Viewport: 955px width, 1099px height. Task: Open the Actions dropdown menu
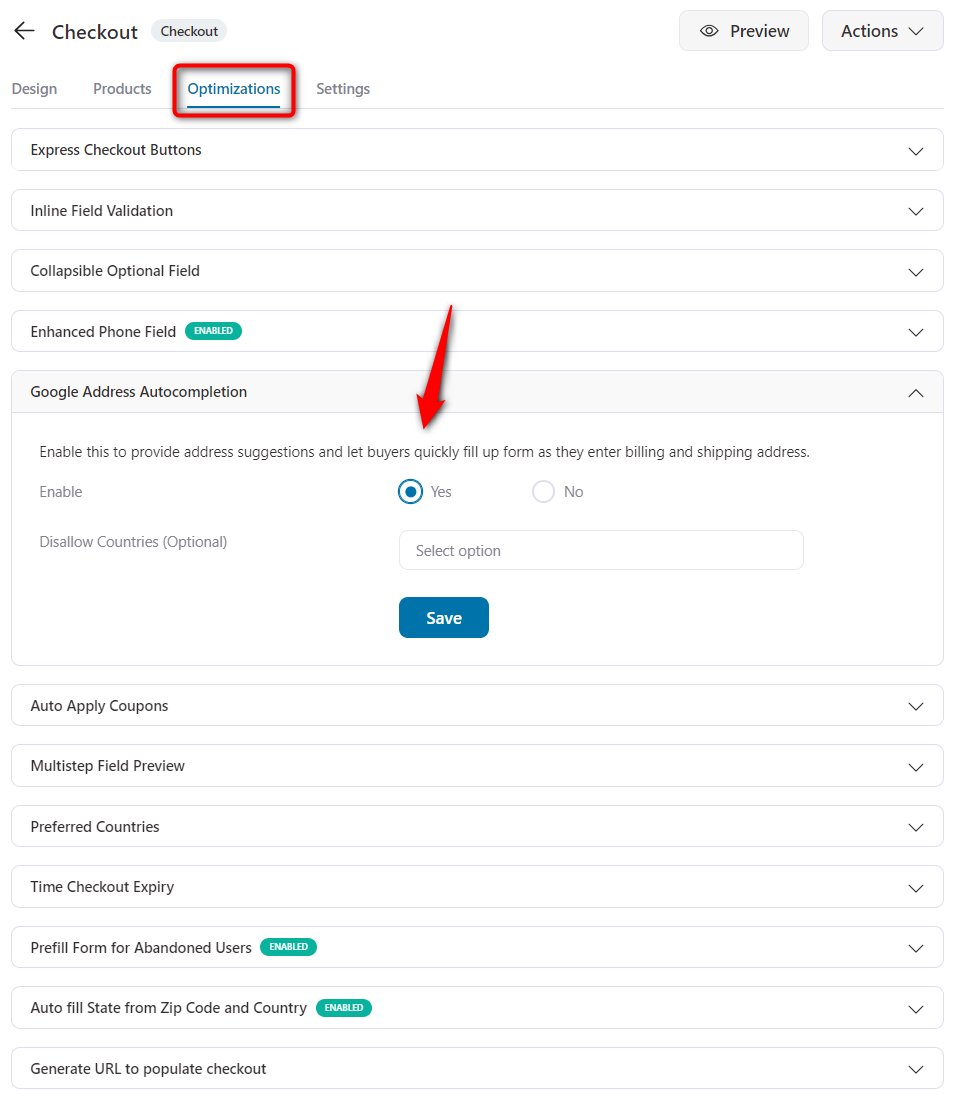882,30
